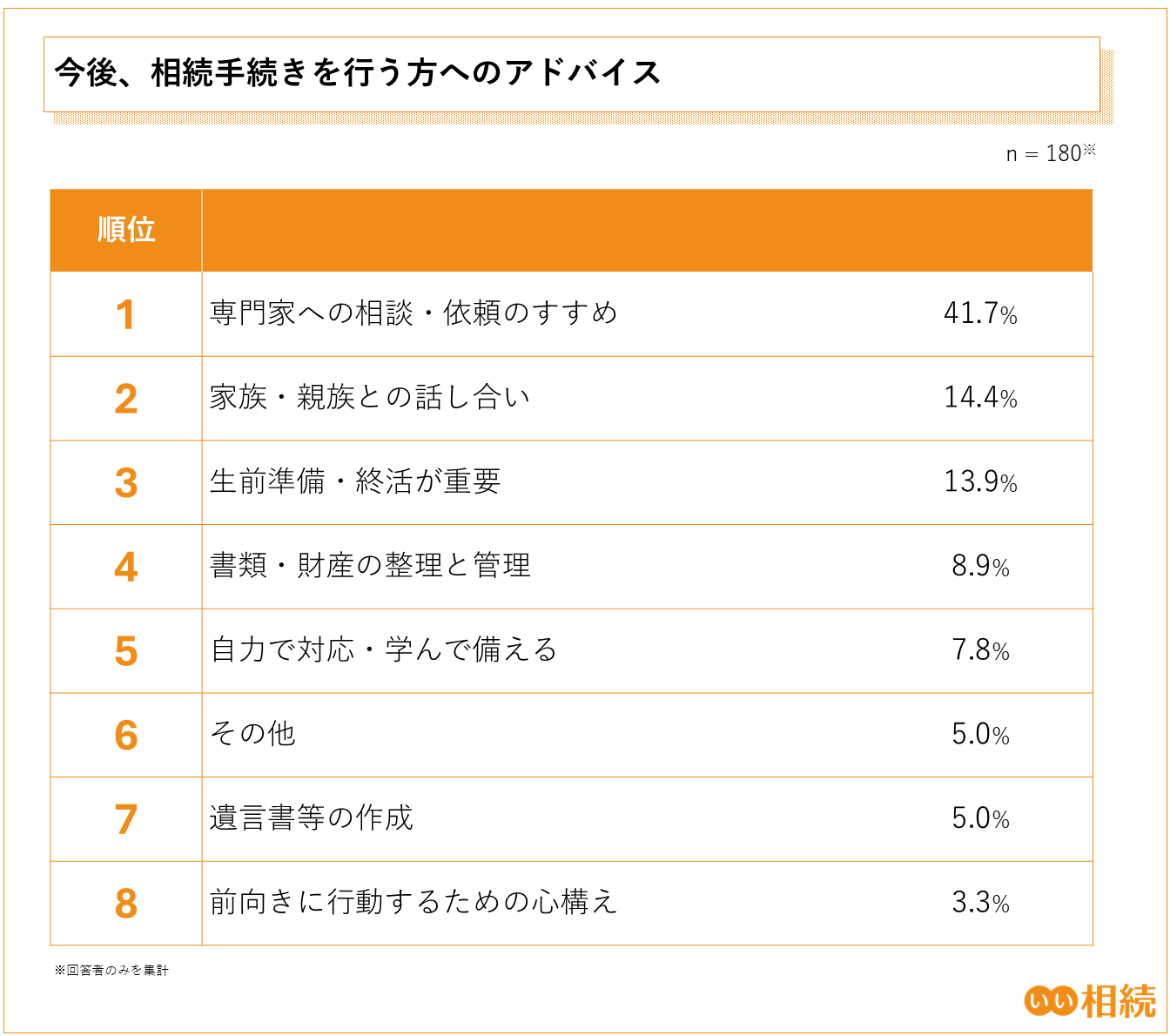
Task: Click the 順位 column header
Action: (126, 230)
